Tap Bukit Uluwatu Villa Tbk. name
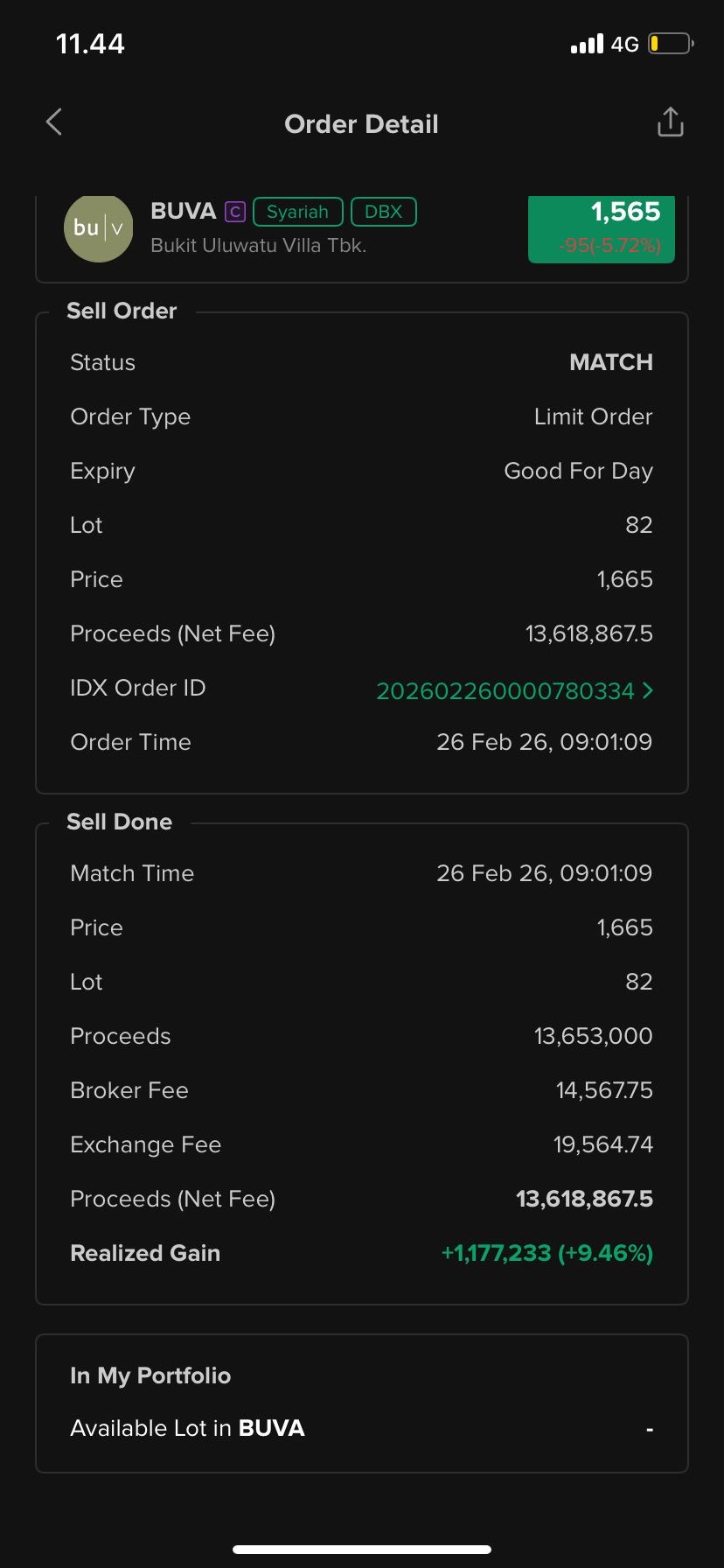 click(258, 246)
